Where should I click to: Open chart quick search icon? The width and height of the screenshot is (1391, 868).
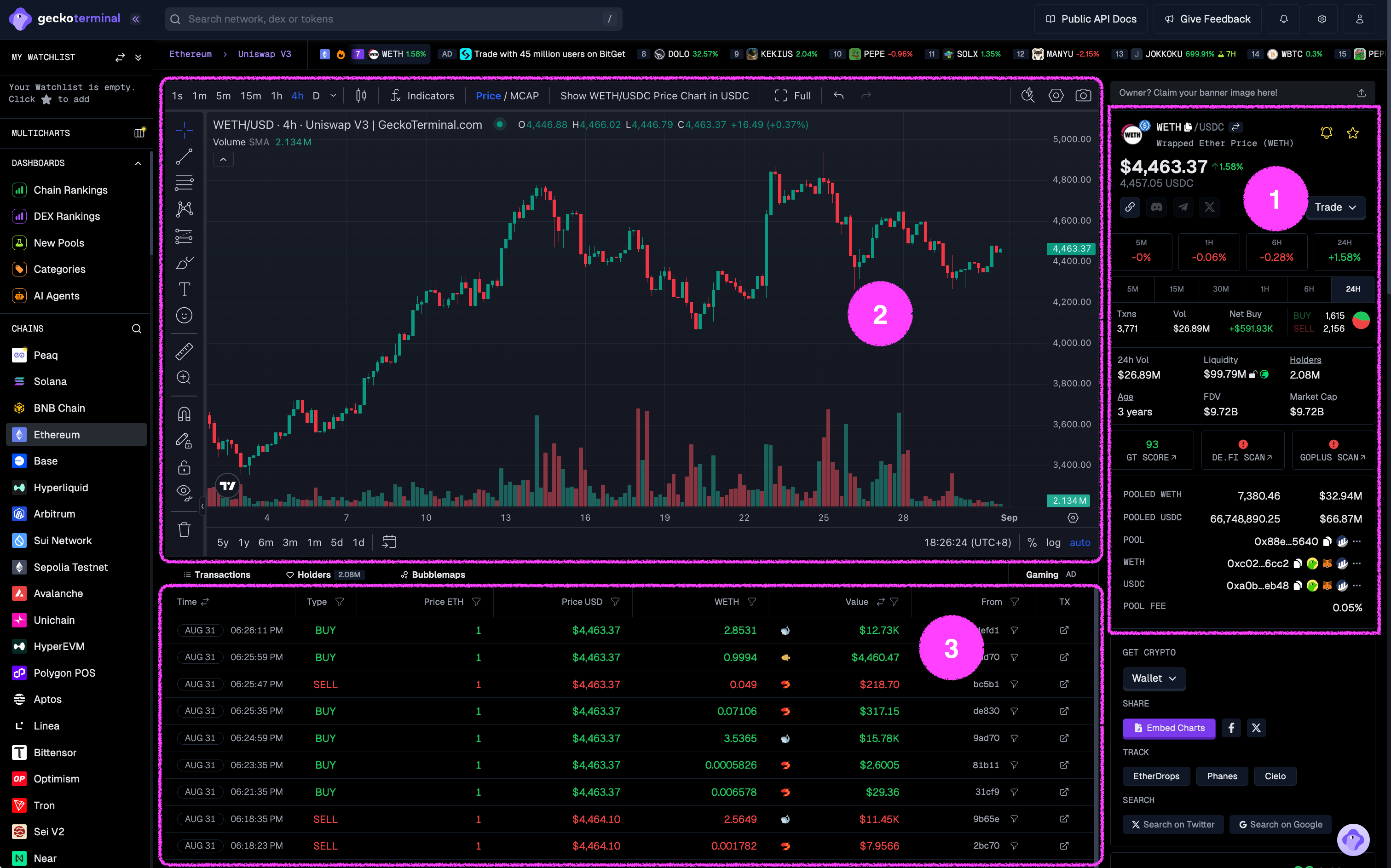coord(1028,96)
